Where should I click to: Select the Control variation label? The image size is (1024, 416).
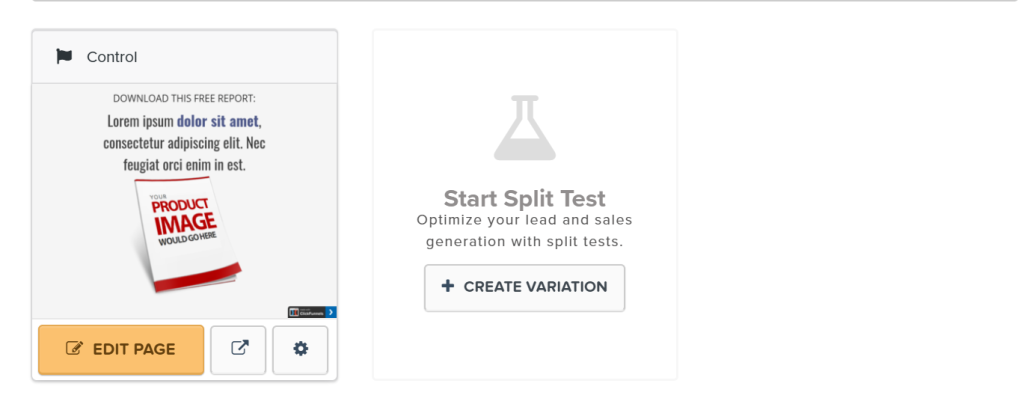coord(112,57)
